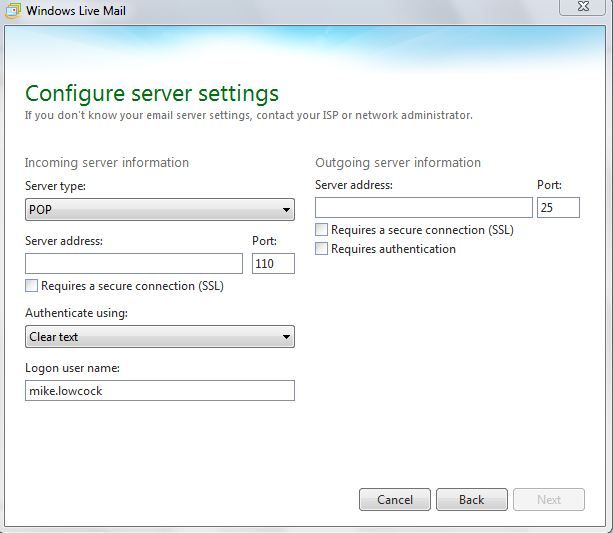613x533 pixels.
Task: Tick the Requires authentication checkbox
Action: (321, 249)
